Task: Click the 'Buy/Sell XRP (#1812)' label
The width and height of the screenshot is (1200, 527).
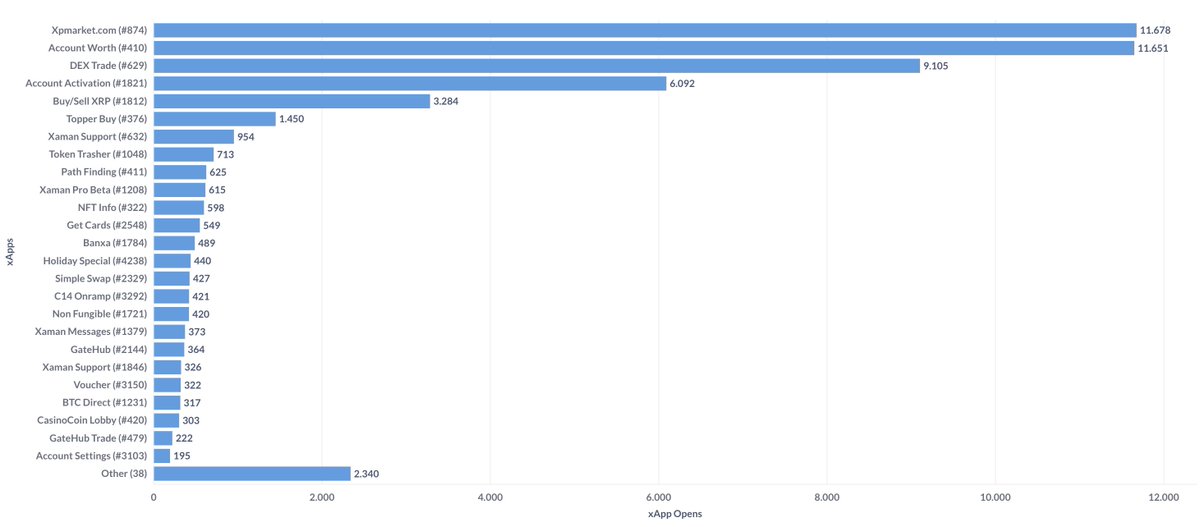Action: (x=100, y=101)
